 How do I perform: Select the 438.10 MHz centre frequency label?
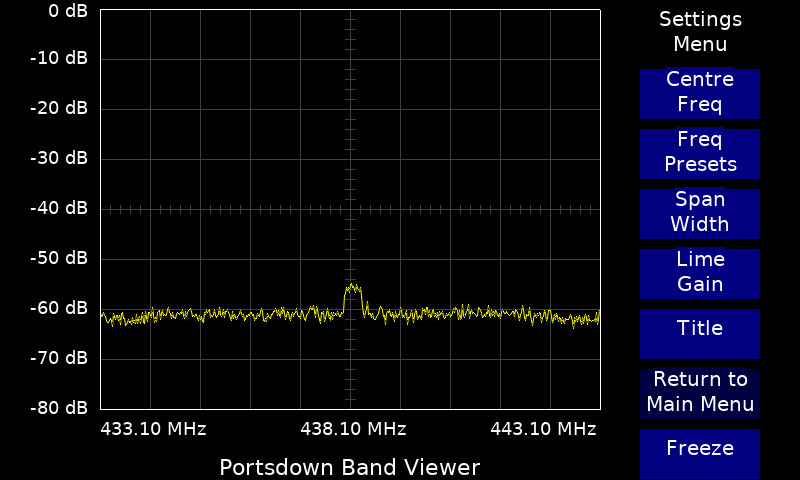(x=353, y=429)
